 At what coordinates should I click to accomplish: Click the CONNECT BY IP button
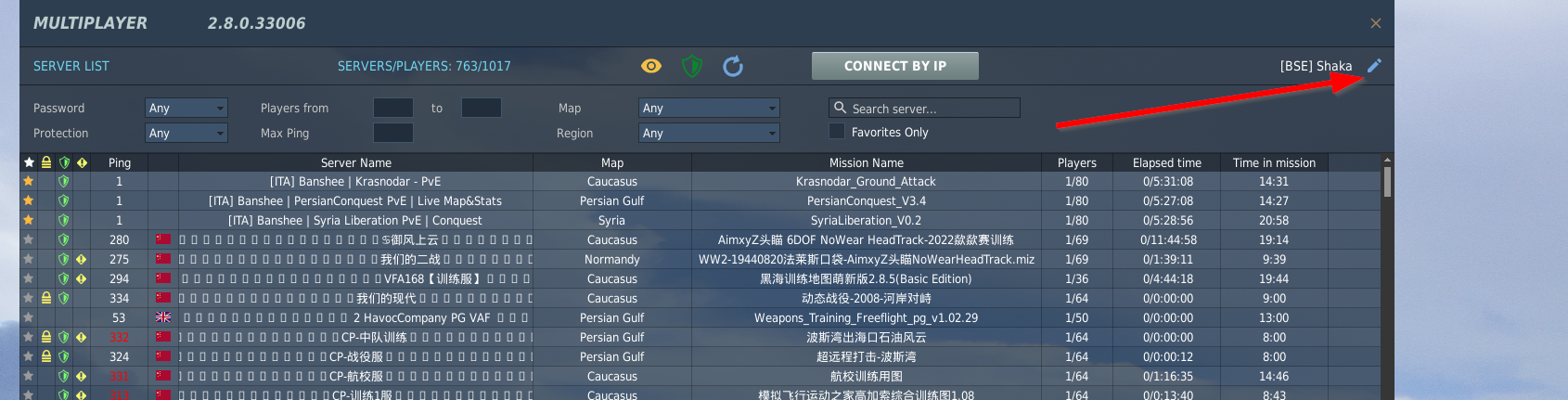pos(895,66)
